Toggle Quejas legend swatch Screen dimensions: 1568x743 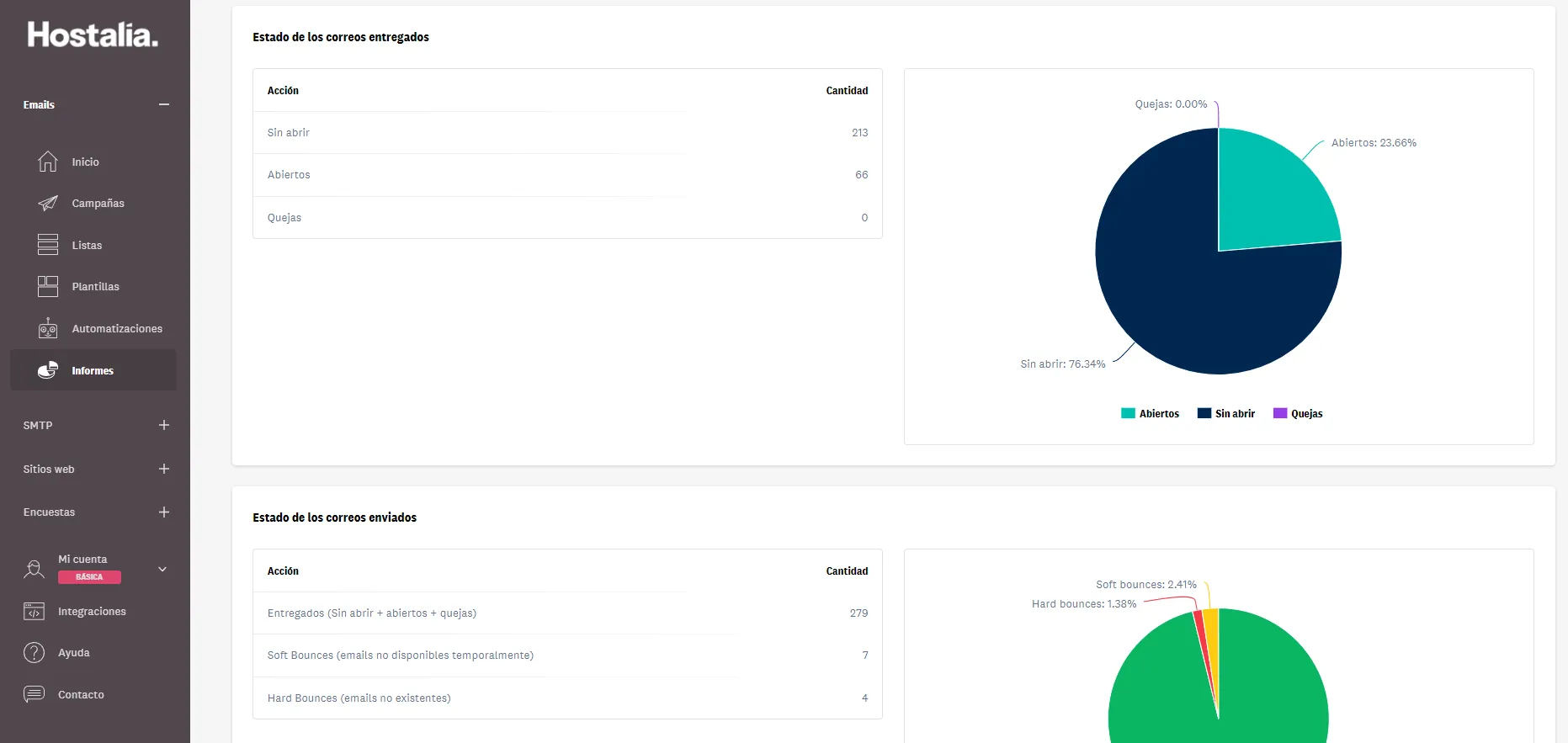pyautogui.click(x=1280, y=413)
